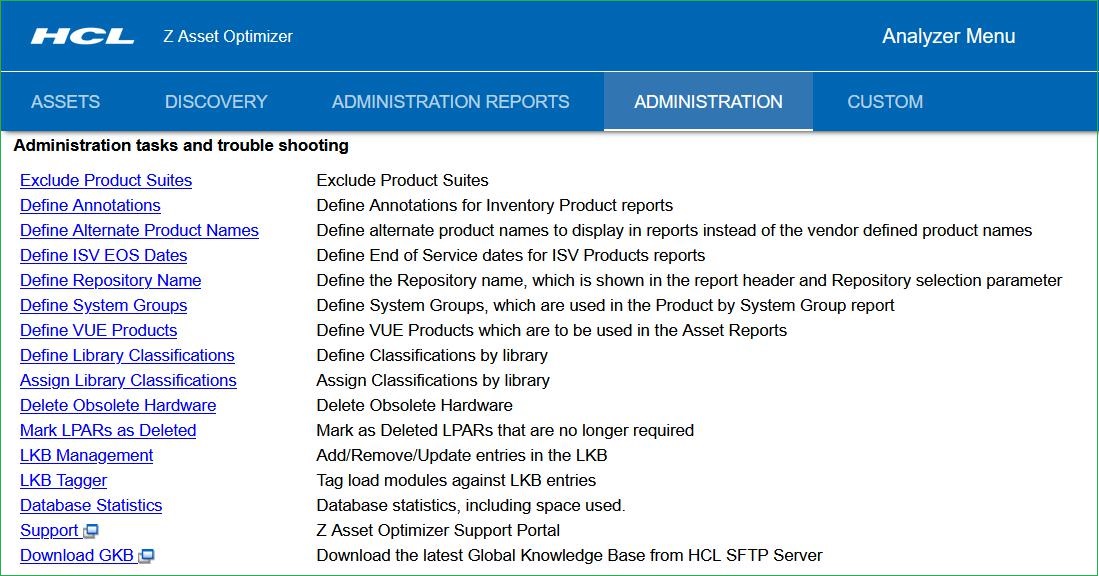Open the LKB Management link
The width and height of the screenshot is (1099, 576).
tap(86, 456)
